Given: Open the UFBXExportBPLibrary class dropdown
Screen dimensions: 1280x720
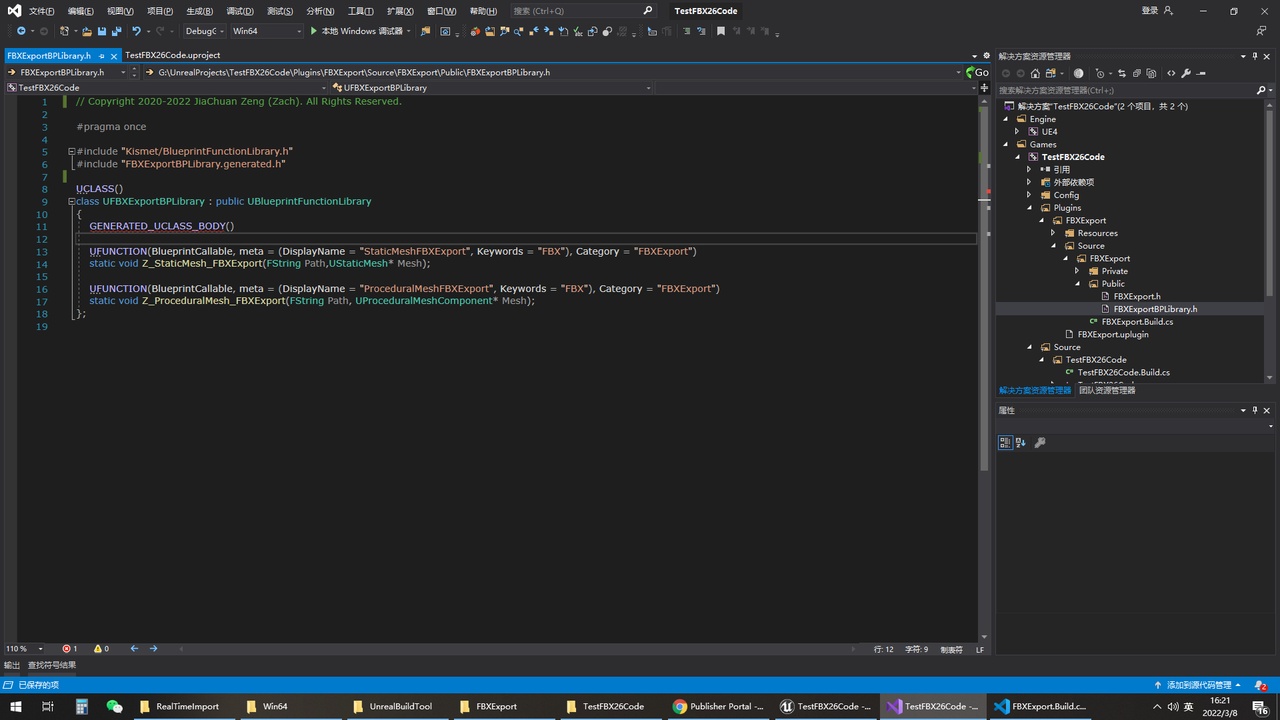Looking at the screenshot, I should tap(494, 88).
